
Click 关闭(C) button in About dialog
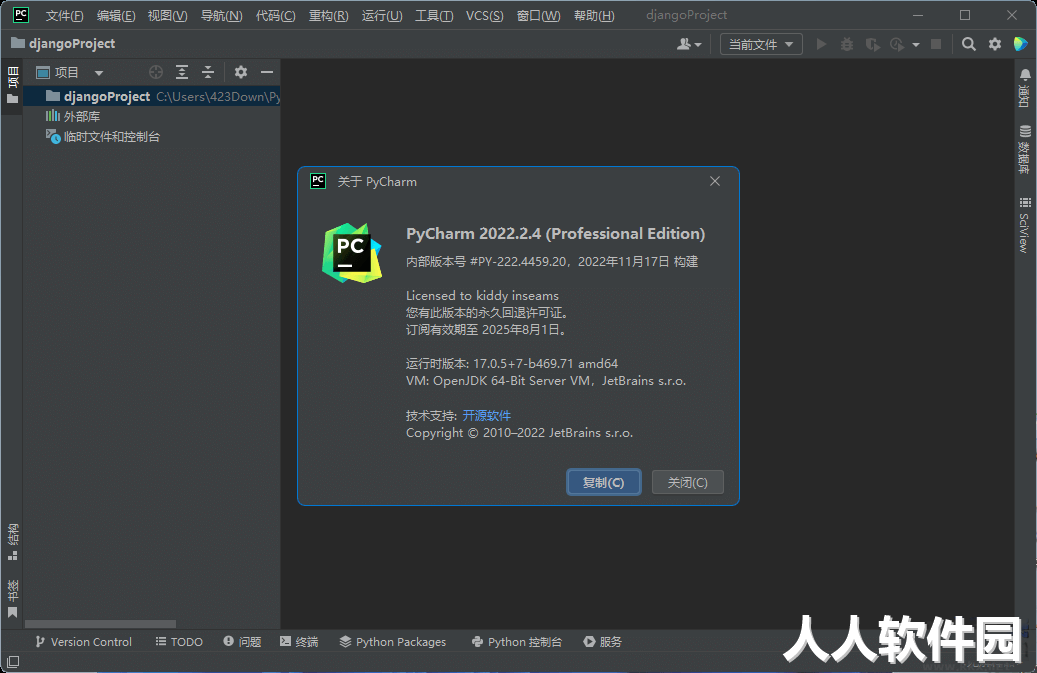pos(688,482)
